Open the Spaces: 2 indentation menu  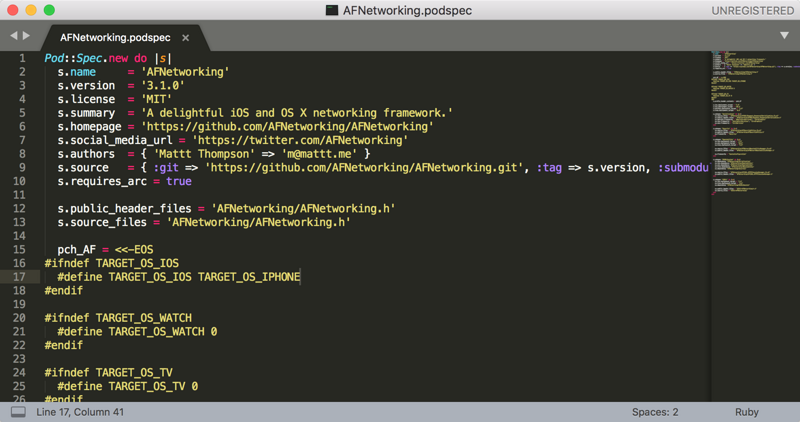[x=655, y=412]
